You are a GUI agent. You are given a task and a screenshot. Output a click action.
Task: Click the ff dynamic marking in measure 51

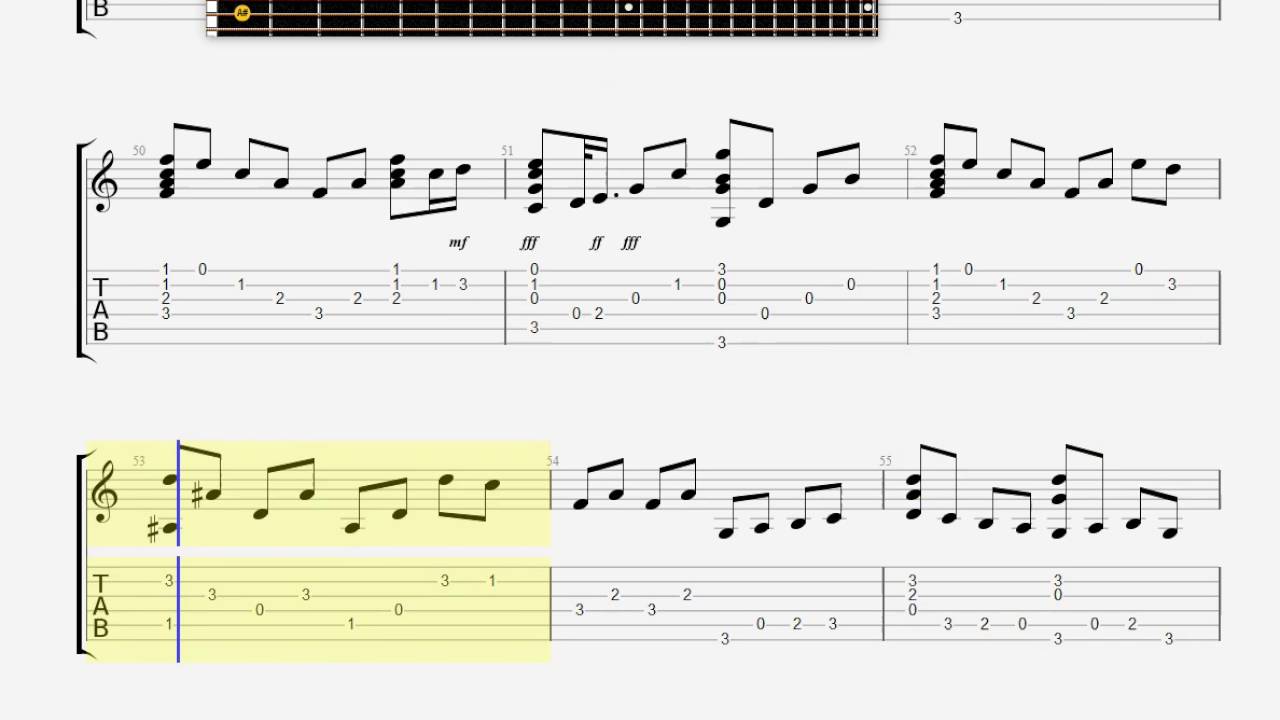click(596, 243)
